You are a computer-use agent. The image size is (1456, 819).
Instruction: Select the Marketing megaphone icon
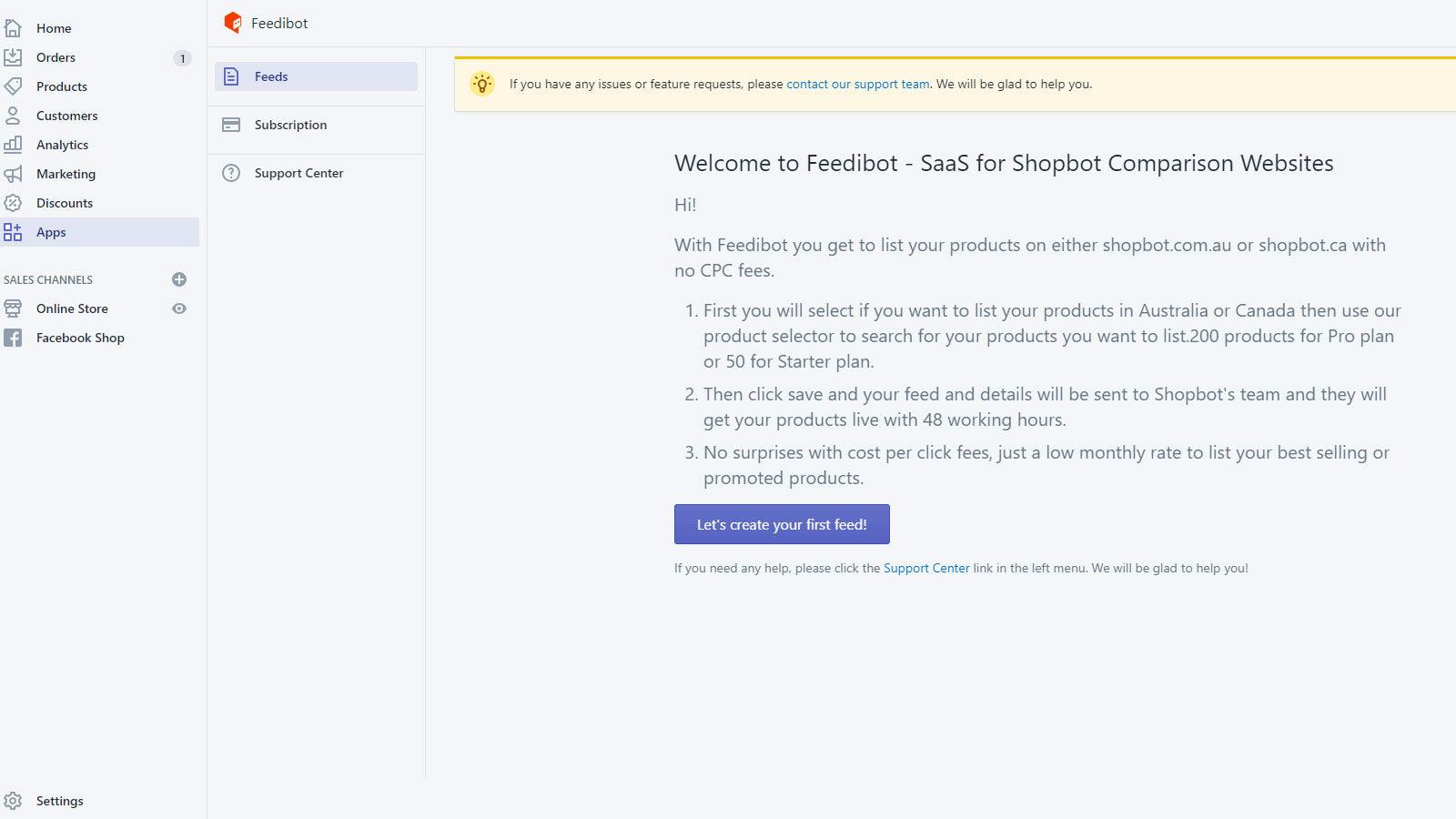(x=14, y=174)
